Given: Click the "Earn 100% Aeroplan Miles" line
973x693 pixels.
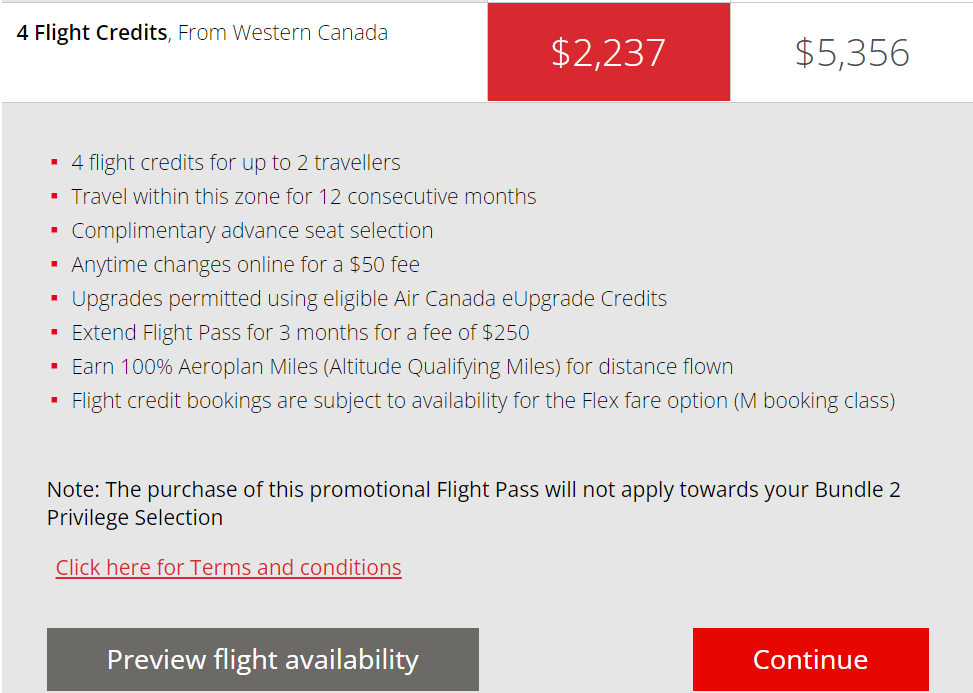Looking at the screenshot, I should [402, 367].
